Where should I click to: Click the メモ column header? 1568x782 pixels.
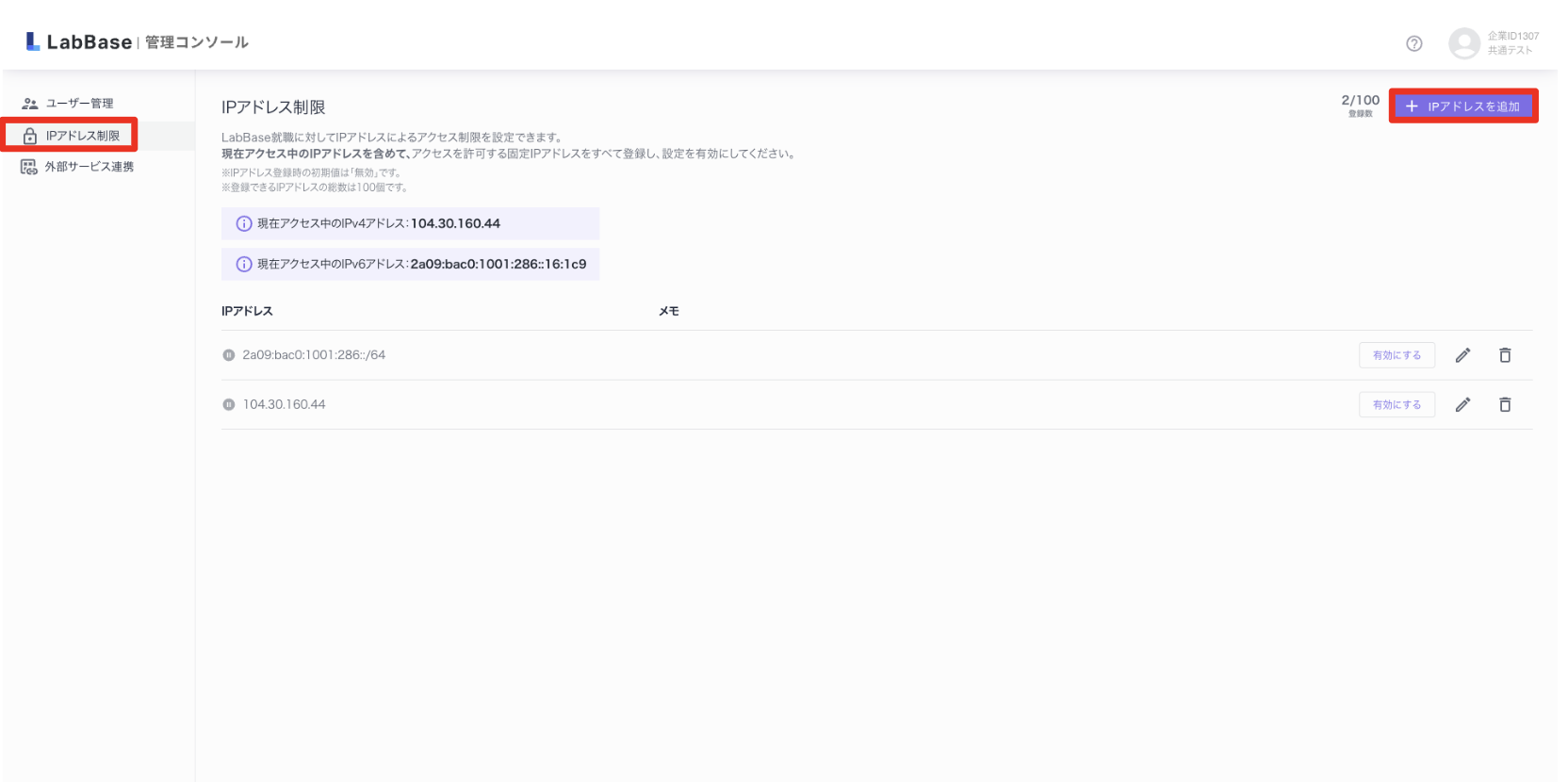tap(669, 311)
